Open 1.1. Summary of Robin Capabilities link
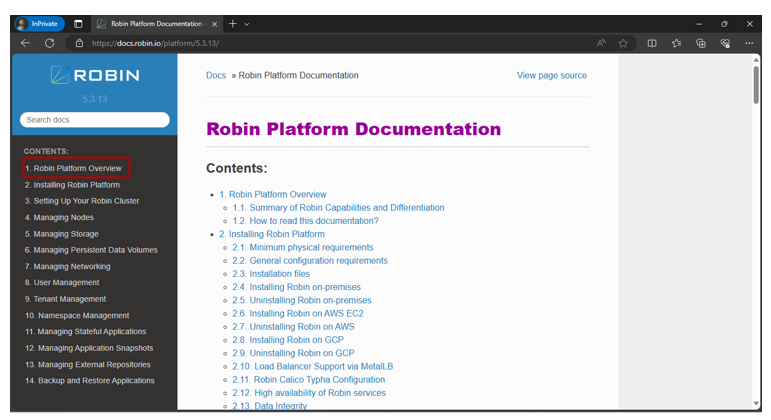The image size is (771, 420). (338, 208)
